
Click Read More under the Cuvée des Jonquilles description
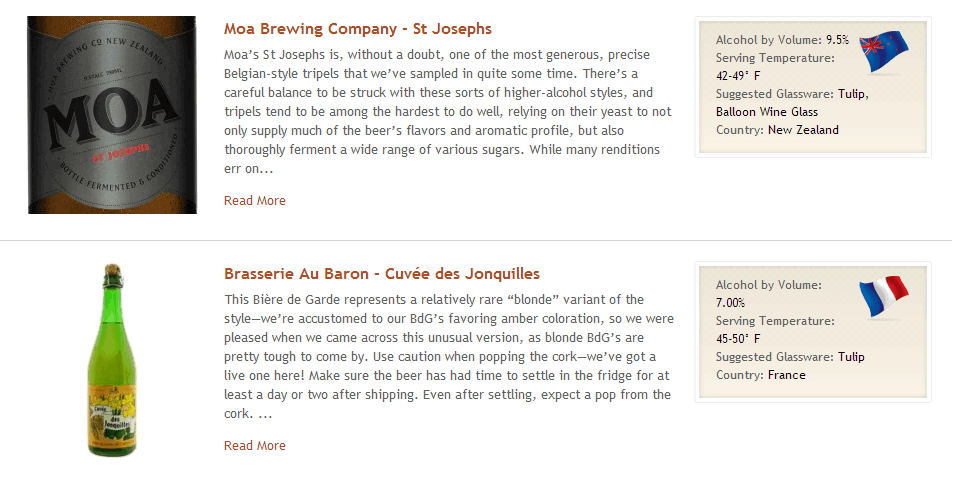point(255,446)
